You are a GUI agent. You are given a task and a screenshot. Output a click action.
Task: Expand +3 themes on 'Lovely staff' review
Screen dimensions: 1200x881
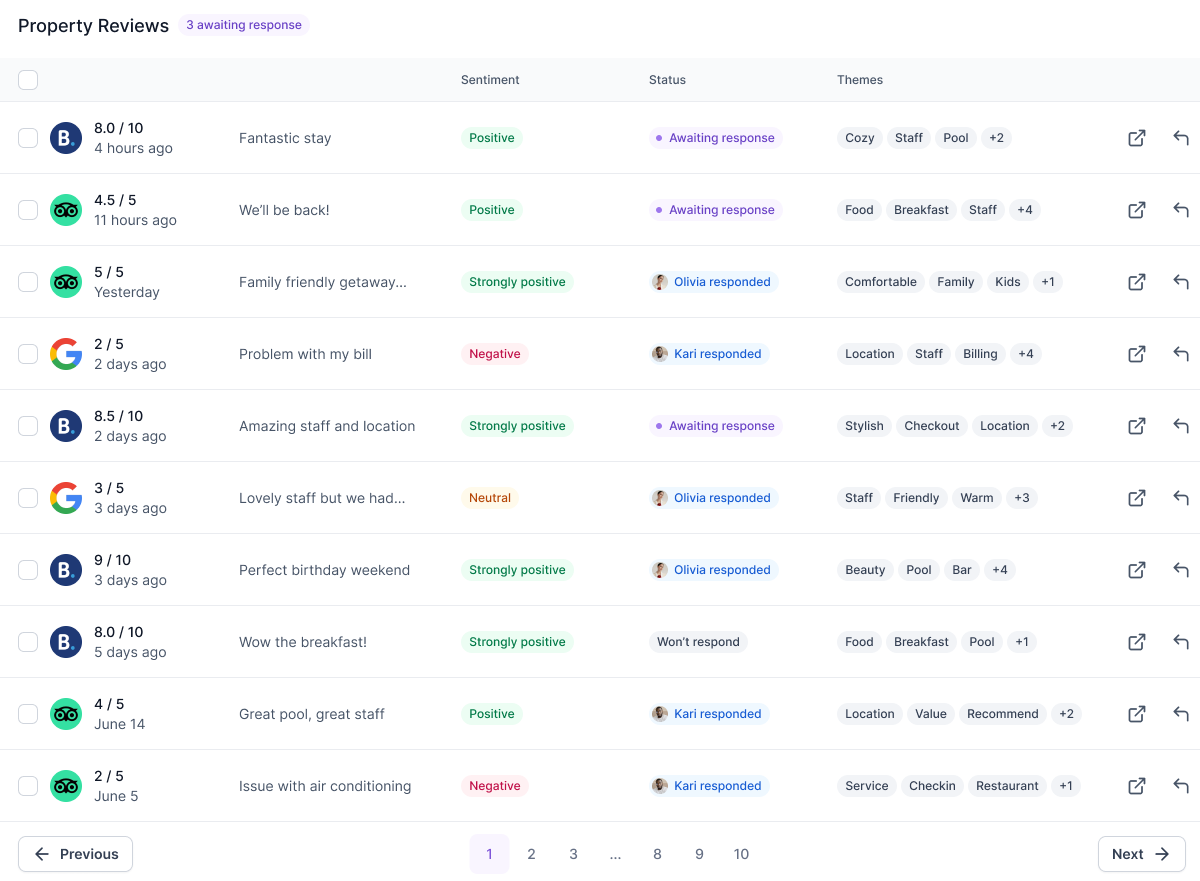coord(1021,498)
